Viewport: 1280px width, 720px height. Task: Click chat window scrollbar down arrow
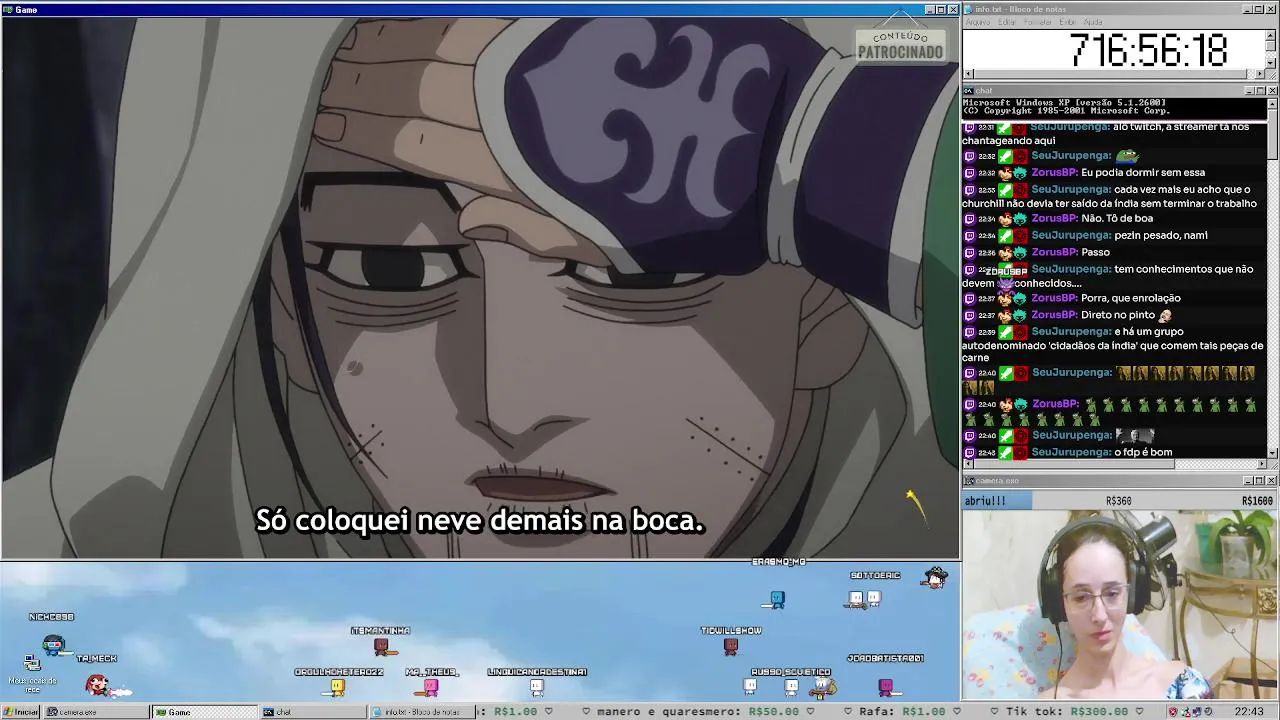1272,453
